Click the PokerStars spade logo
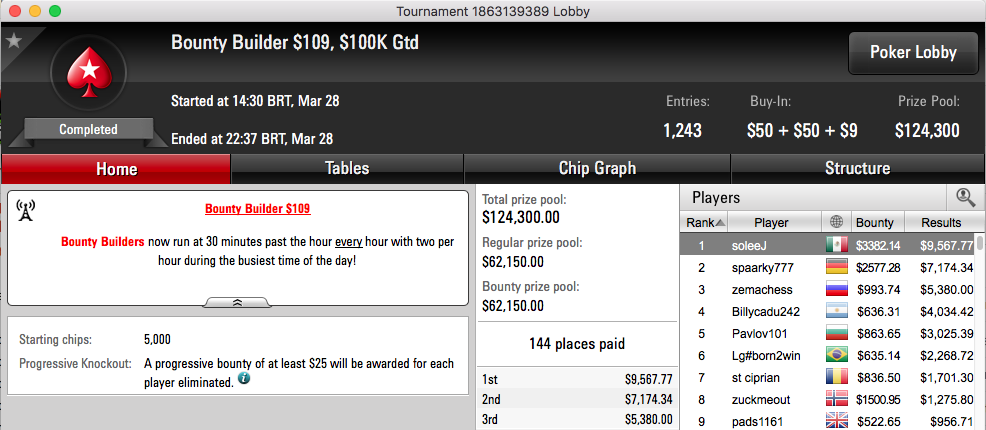The width and height of the screenshot is (986, 430). tap(88, 71)
